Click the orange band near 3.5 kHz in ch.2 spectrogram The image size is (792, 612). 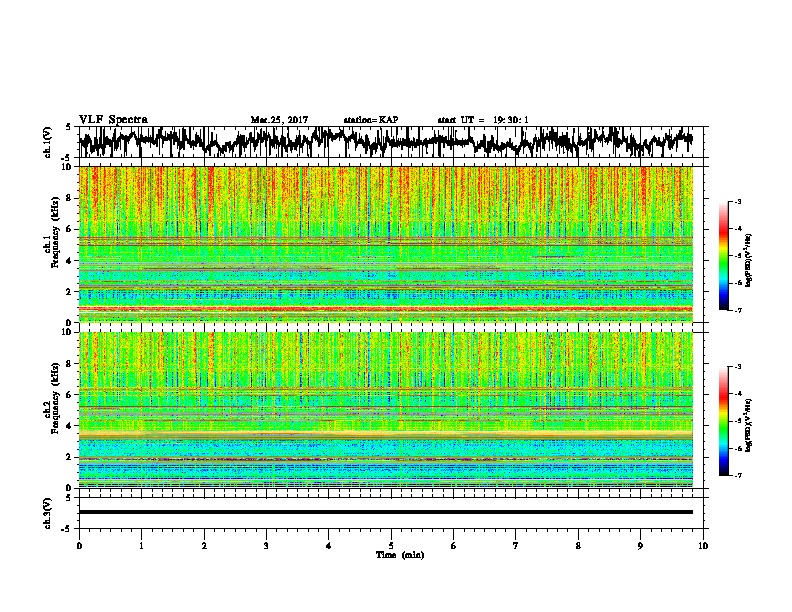tap(386, 434)
